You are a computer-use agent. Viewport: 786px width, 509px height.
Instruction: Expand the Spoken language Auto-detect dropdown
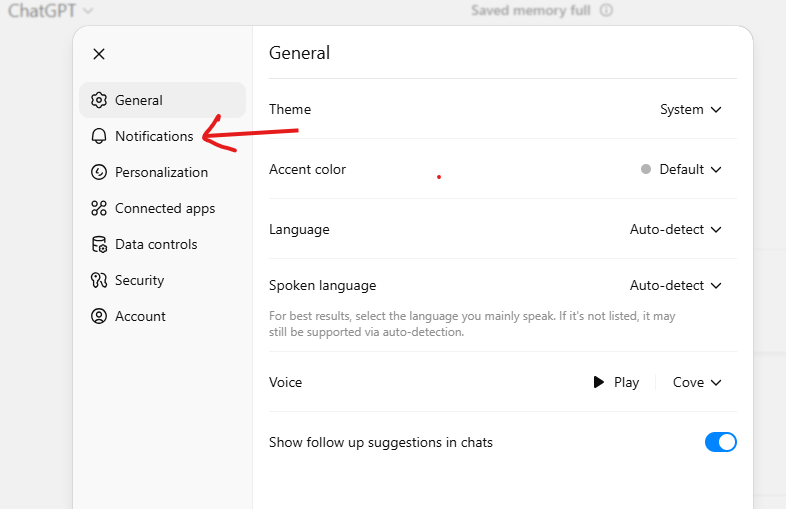(x=675, y=285)
